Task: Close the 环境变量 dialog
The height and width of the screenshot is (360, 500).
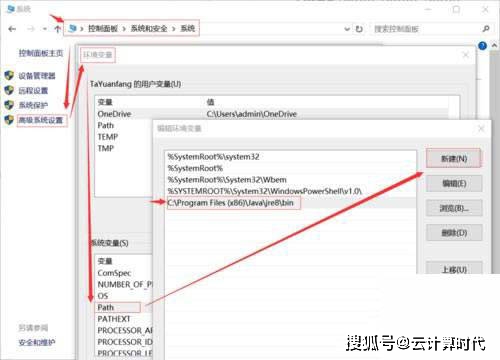Action: coord(466,55)
